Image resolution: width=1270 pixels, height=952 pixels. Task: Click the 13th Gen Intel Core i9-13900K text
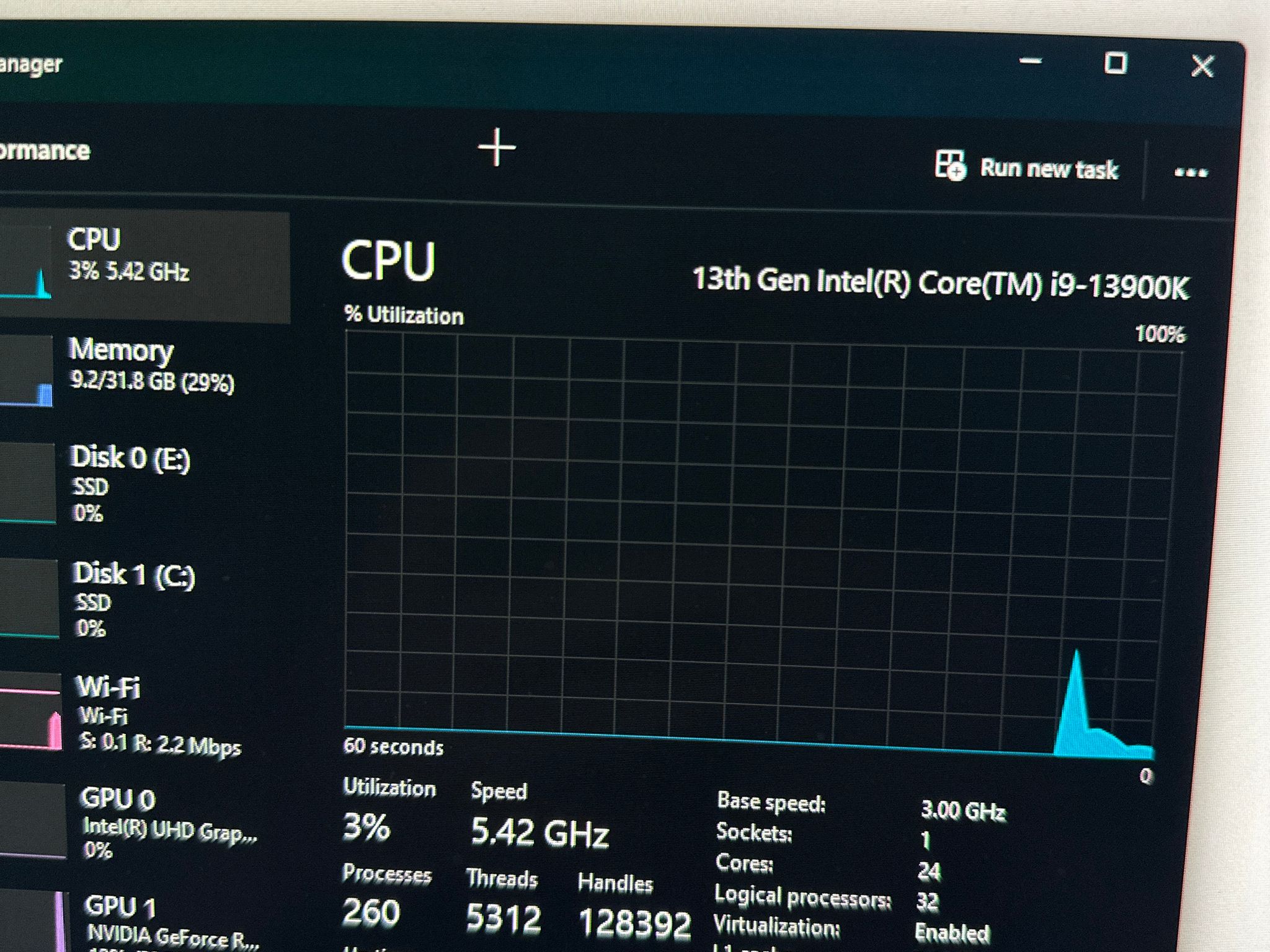coord(941,284)
